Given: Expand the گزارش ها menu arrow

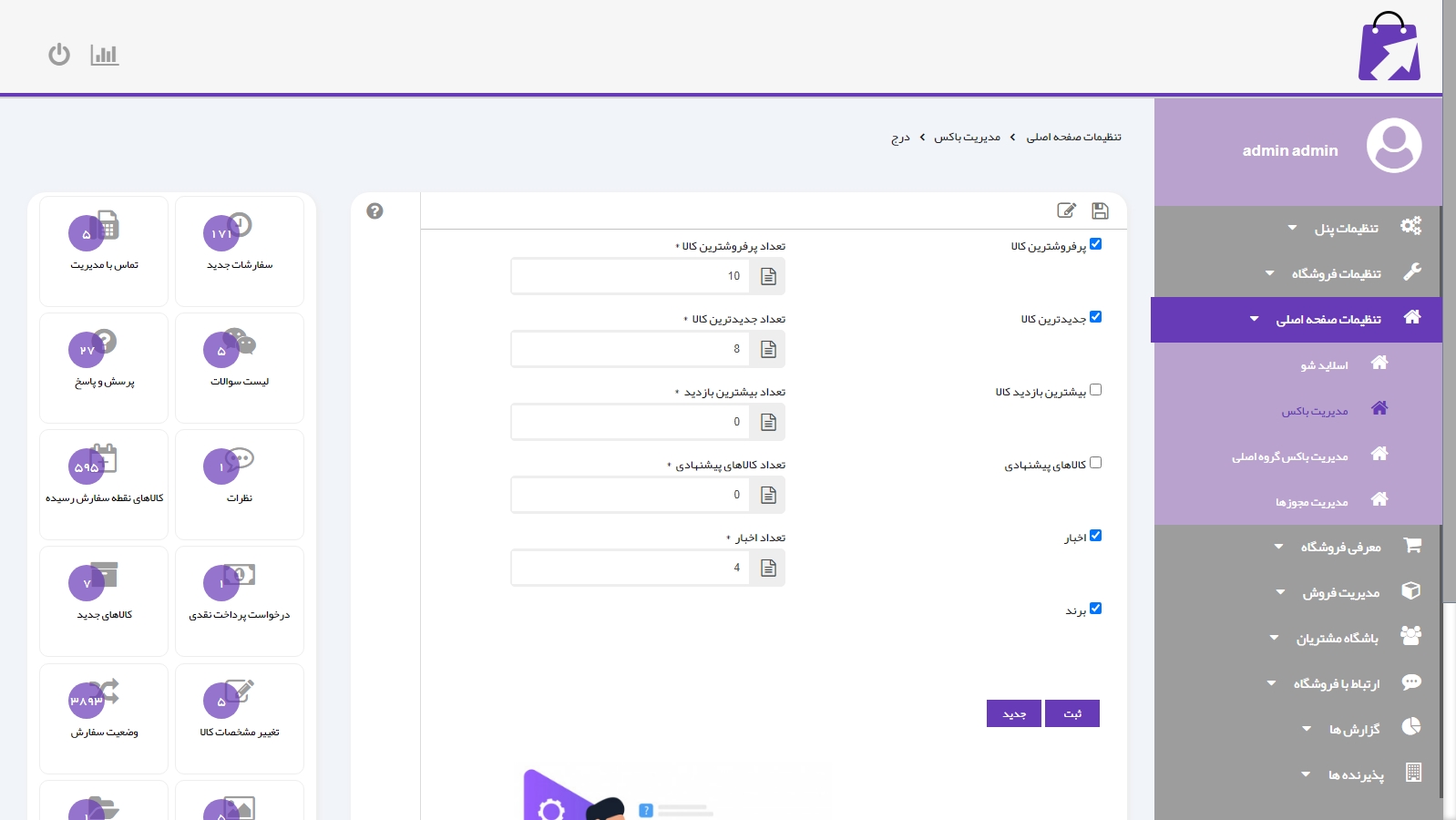Looking at the screenshot, I should pyautogui.click(x=1307, y=729).
